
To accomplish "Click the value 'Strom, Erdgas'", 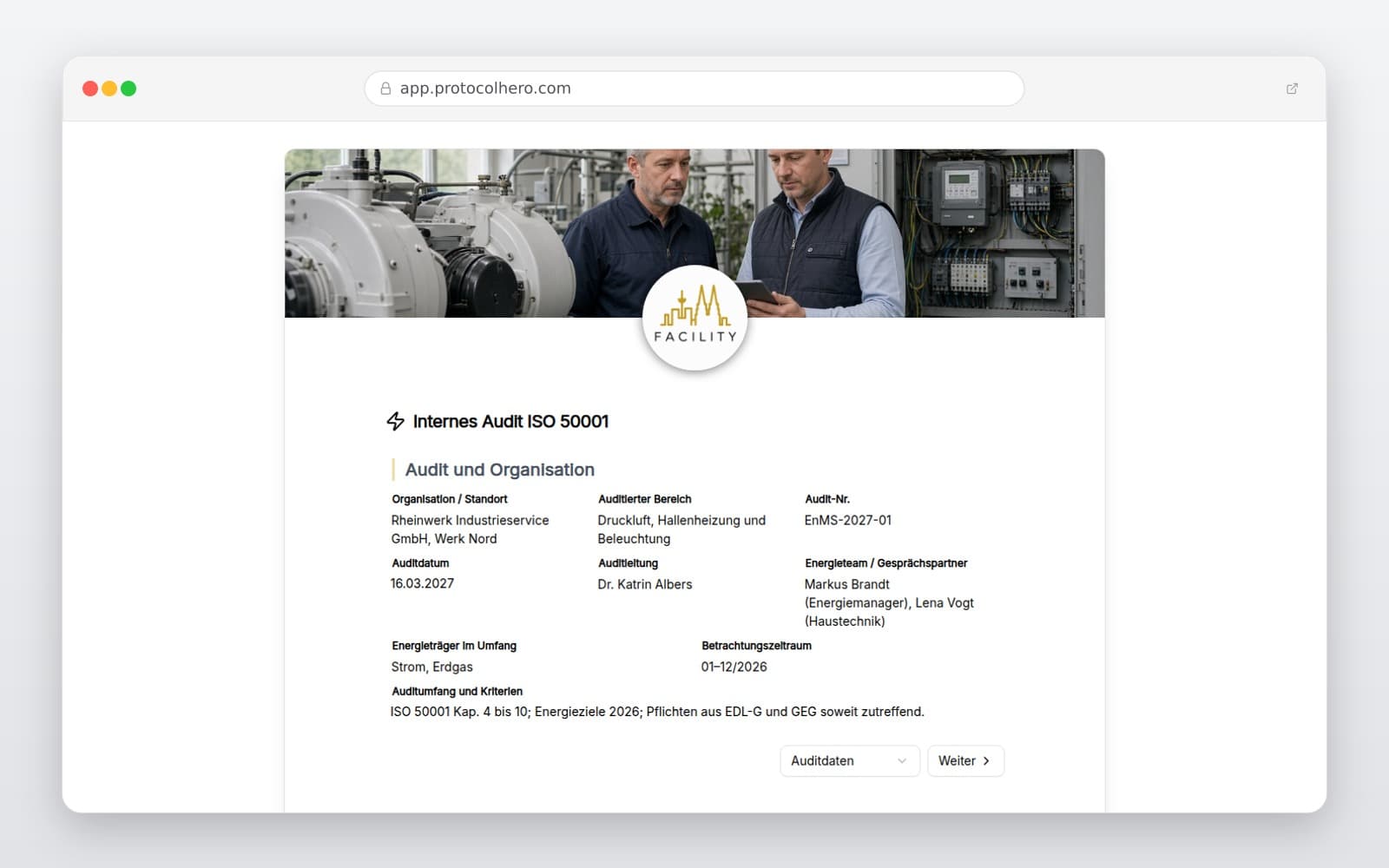I will click(x=431, y=667).
